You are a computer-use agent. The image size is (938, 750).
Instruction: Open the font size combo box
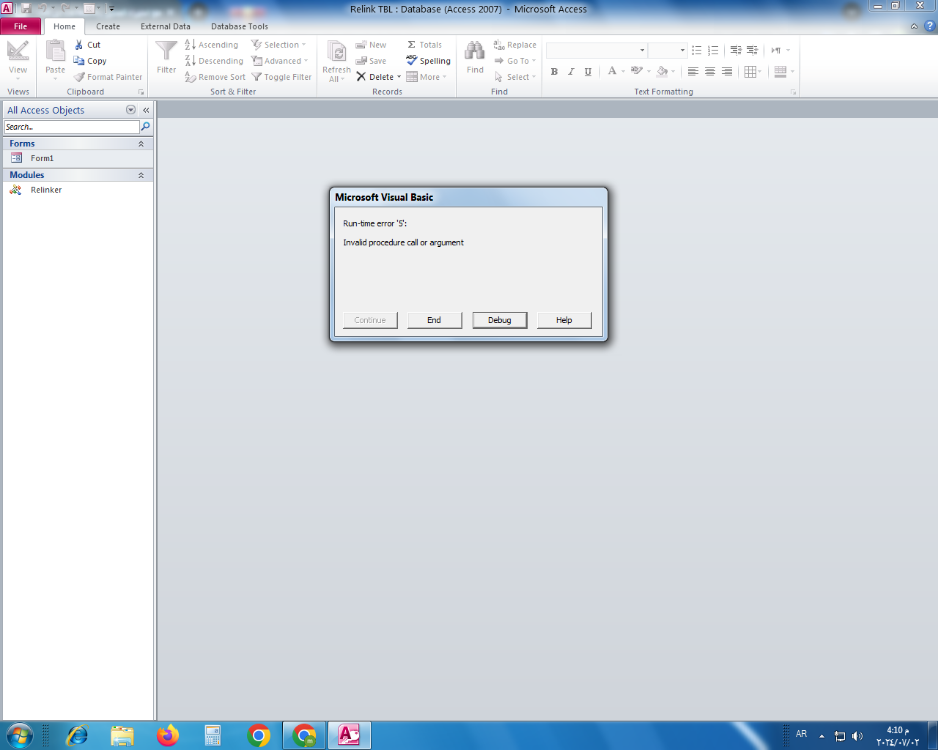coord(667,50)
